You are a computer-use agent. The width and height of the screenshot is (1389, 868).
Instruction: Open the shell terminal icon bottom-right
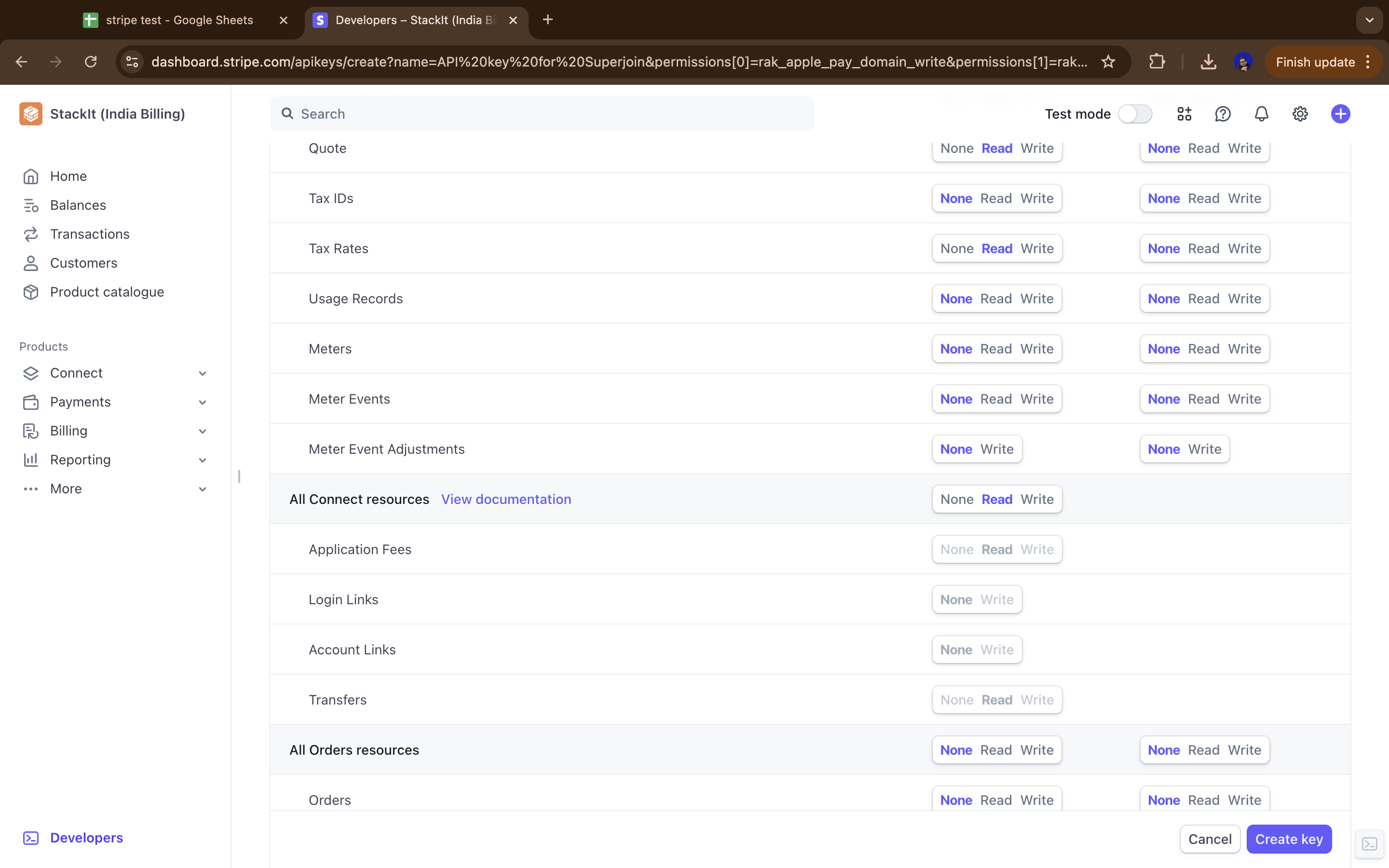click(x=1370, y=844)
